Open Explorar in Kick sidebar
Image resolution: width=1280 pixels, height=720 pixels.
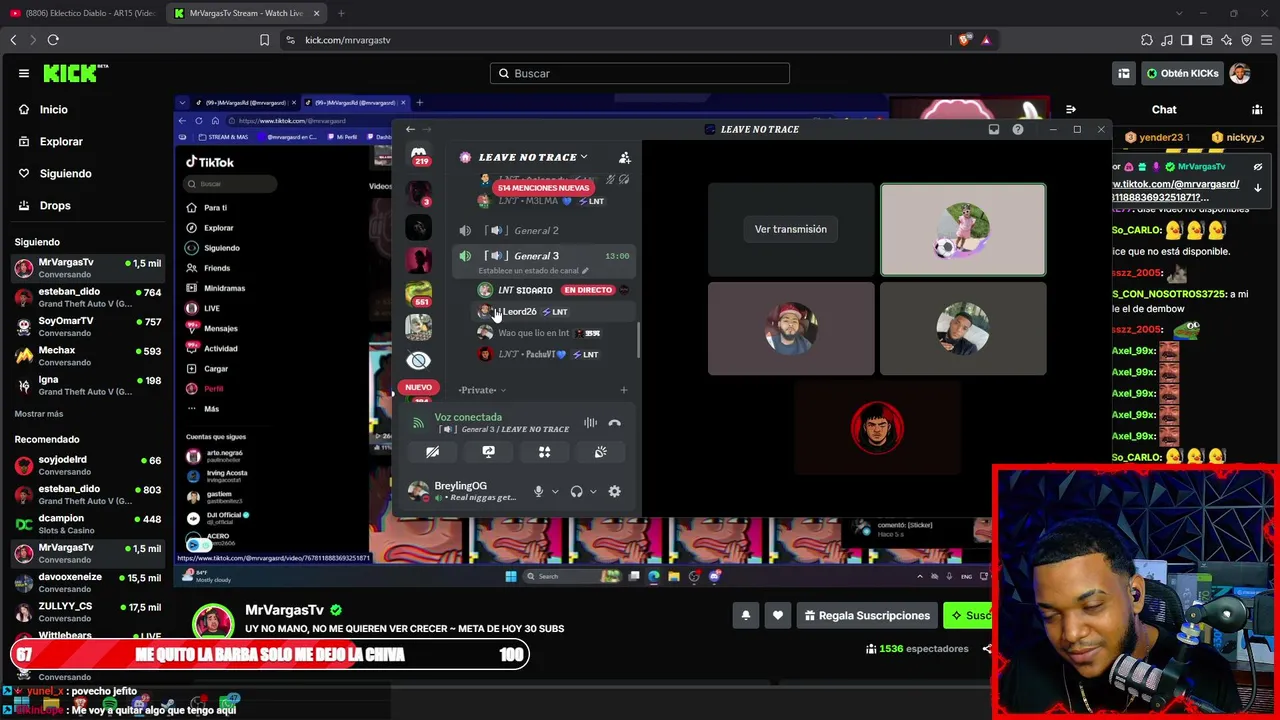[61, 141]
